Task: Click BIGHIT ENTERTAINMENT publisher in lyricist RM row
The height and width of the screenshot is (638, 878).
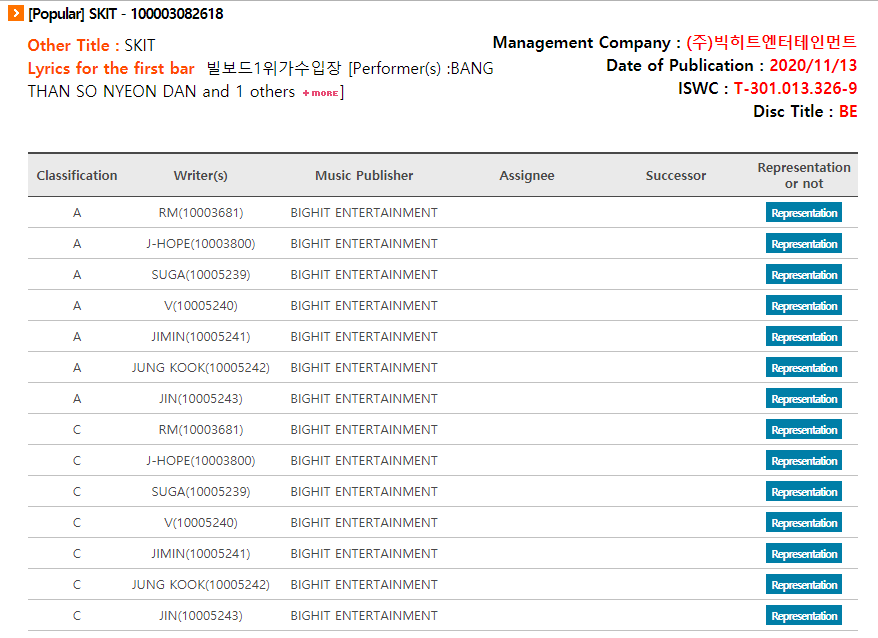Action: (x=364, y=213)
